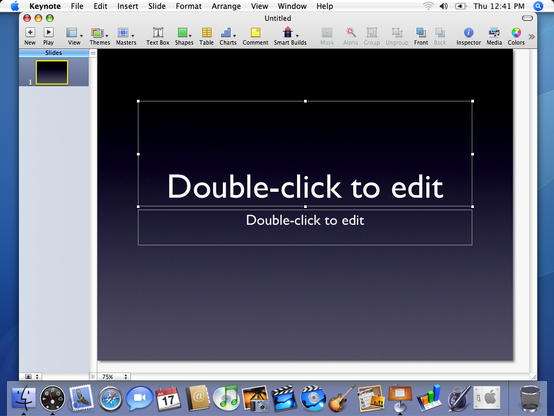Open the Masters dropdown
The image size is (554, 416).
click(x=126, y=36)
